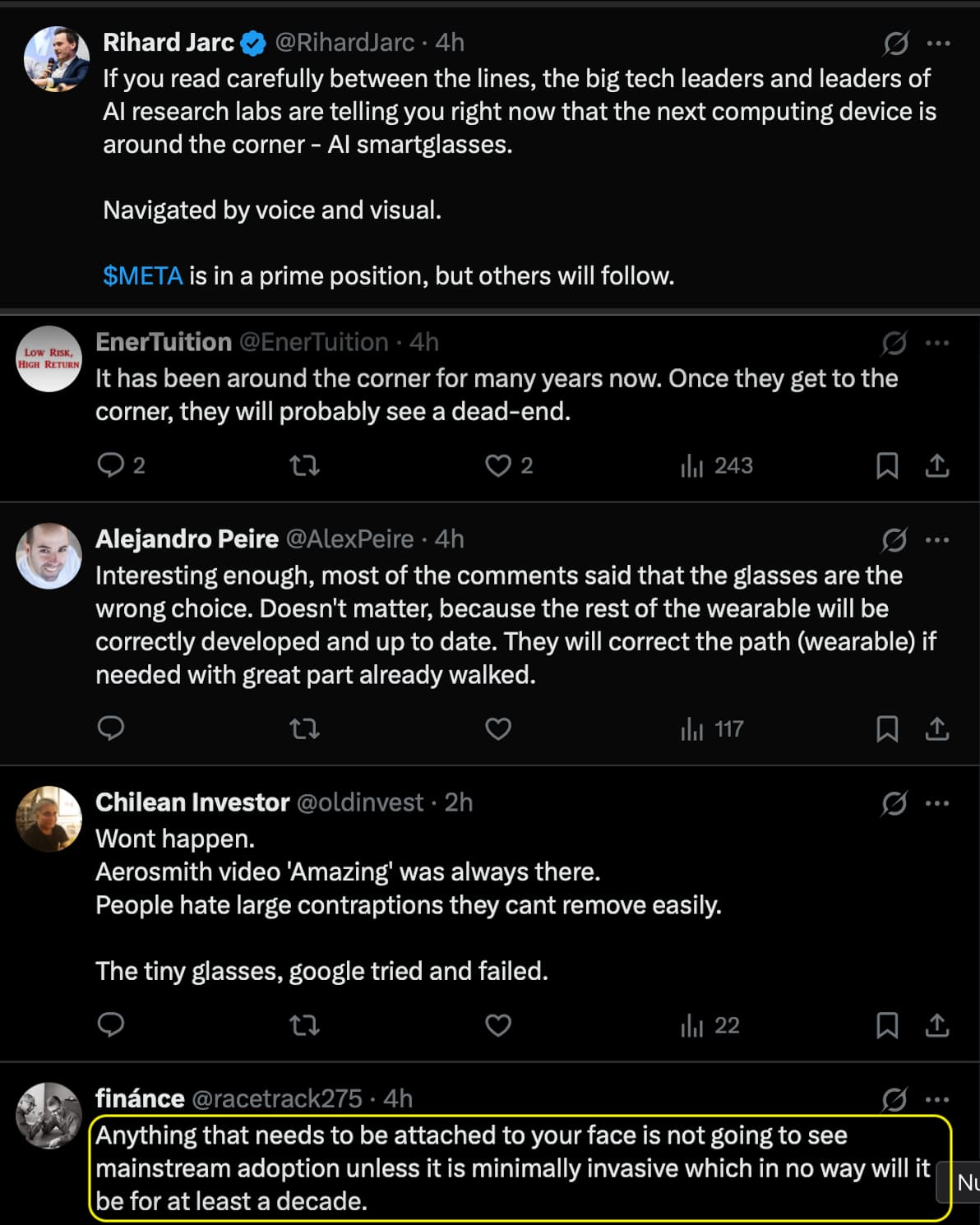980x1225 pixels.
Task: Like EnerTuition's reply
Action: (498, 465)
